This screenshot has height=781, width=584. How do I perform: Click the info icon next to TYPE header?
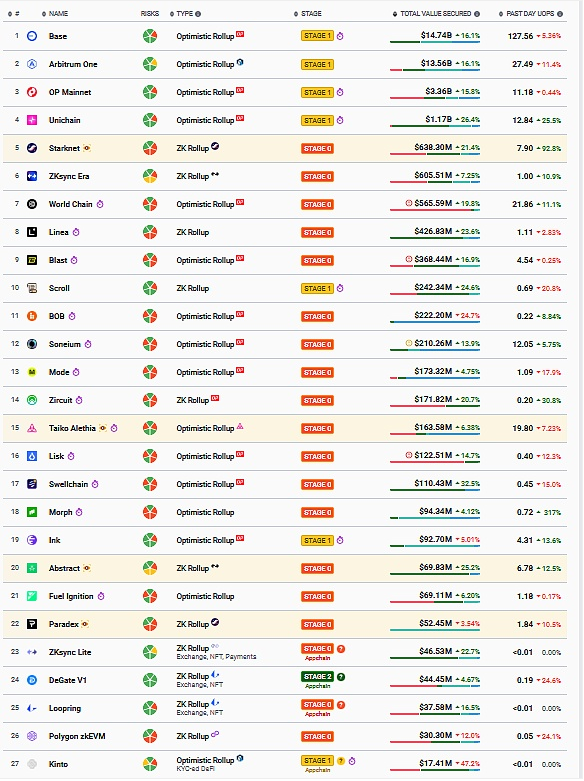pos(198,14)
